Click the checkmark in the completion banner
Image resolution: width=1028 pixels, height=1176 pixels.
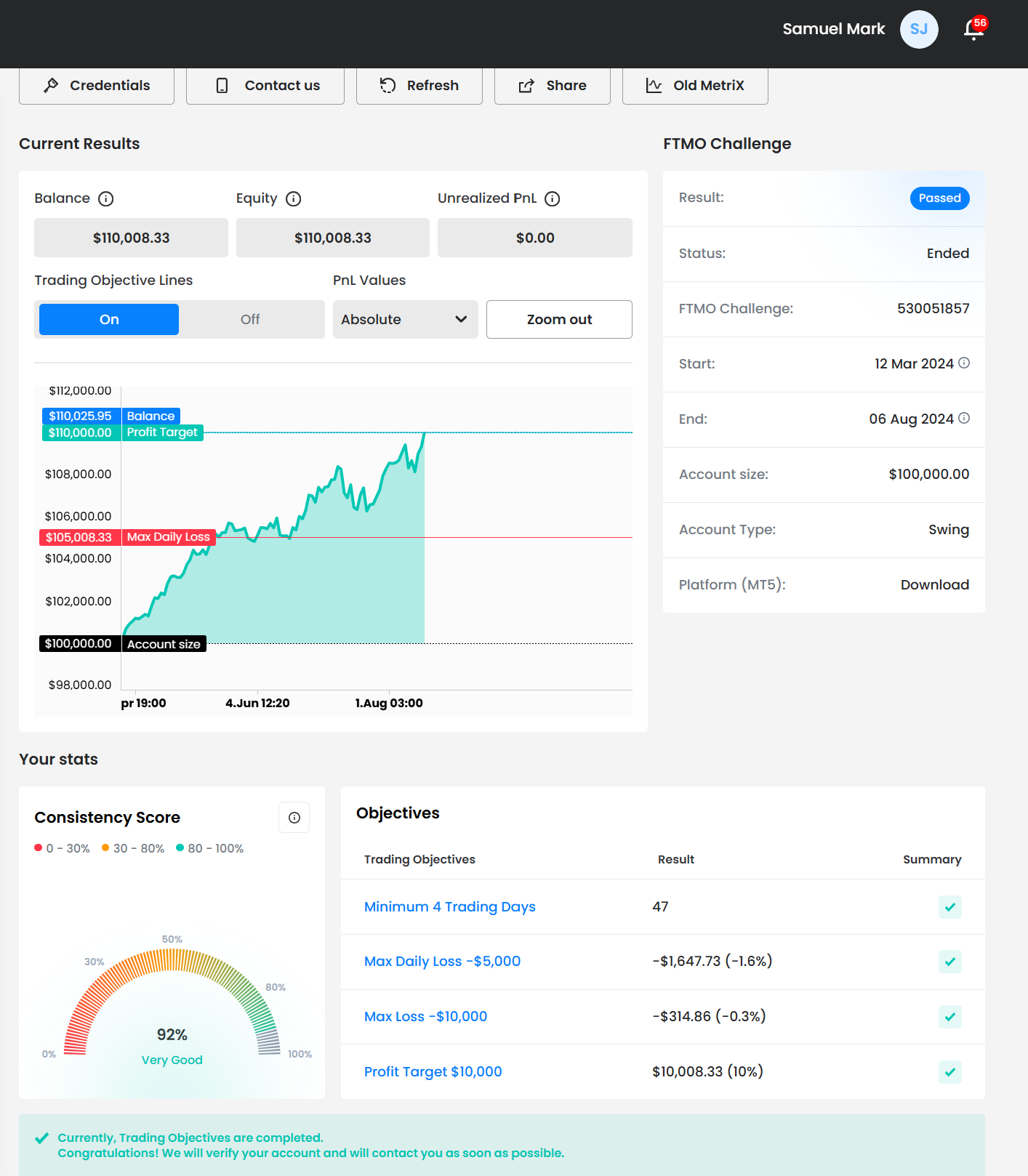tap(42, 1138)
